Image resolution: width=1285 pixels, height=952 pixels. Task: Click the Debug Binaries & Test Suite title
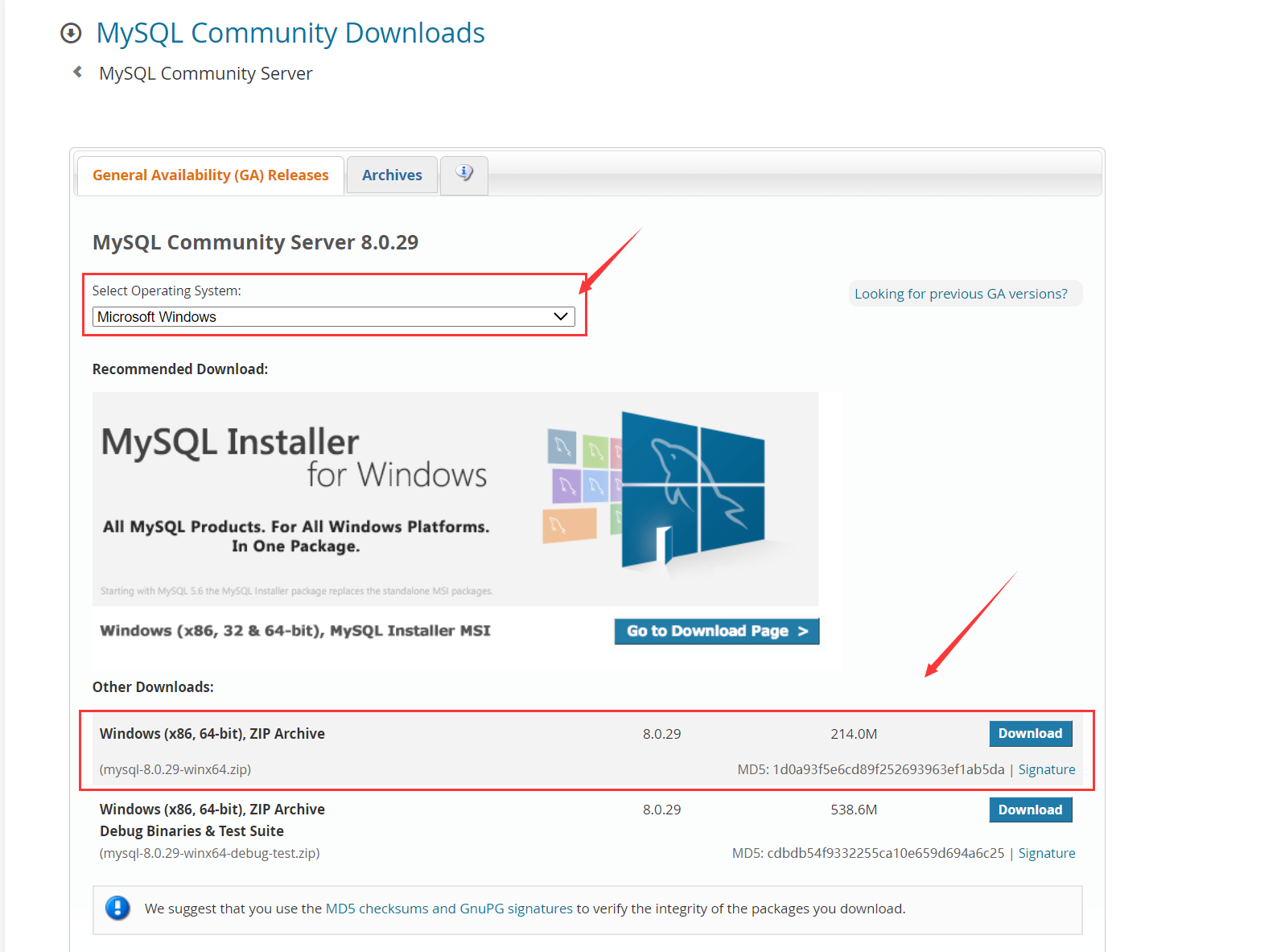[x=192, y=831]
